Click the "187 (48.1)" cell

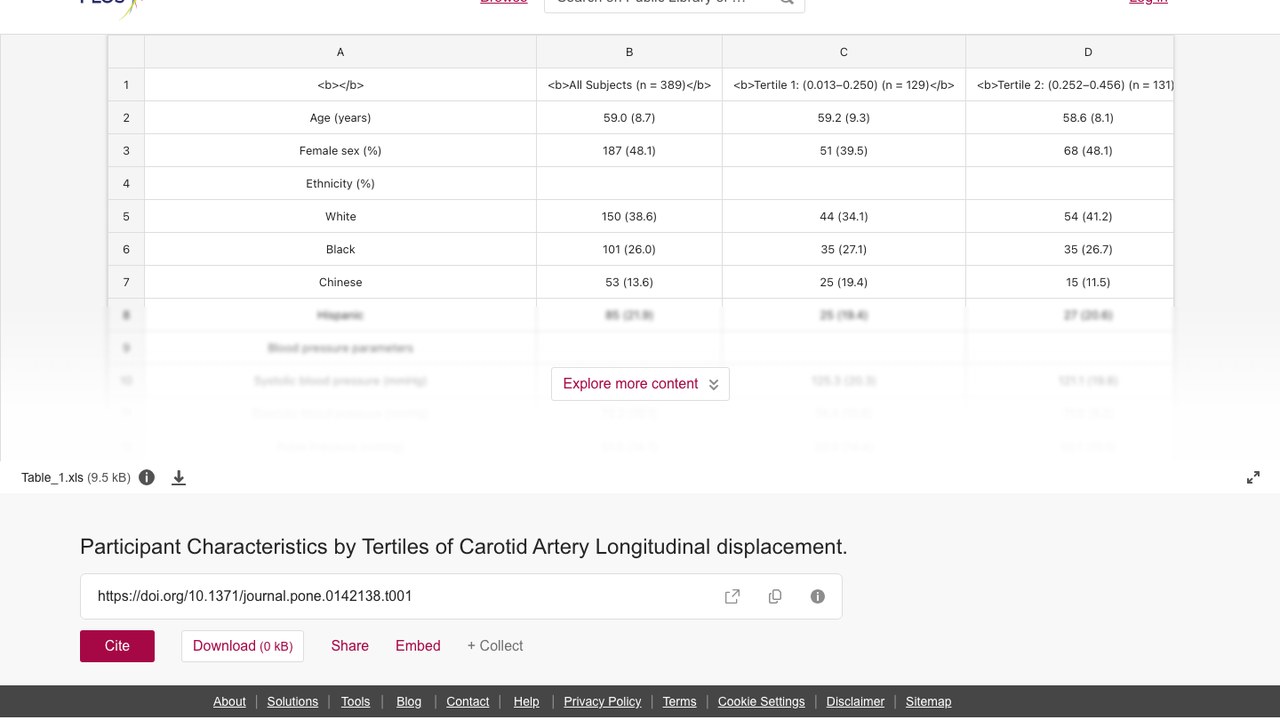pos(629,151)
